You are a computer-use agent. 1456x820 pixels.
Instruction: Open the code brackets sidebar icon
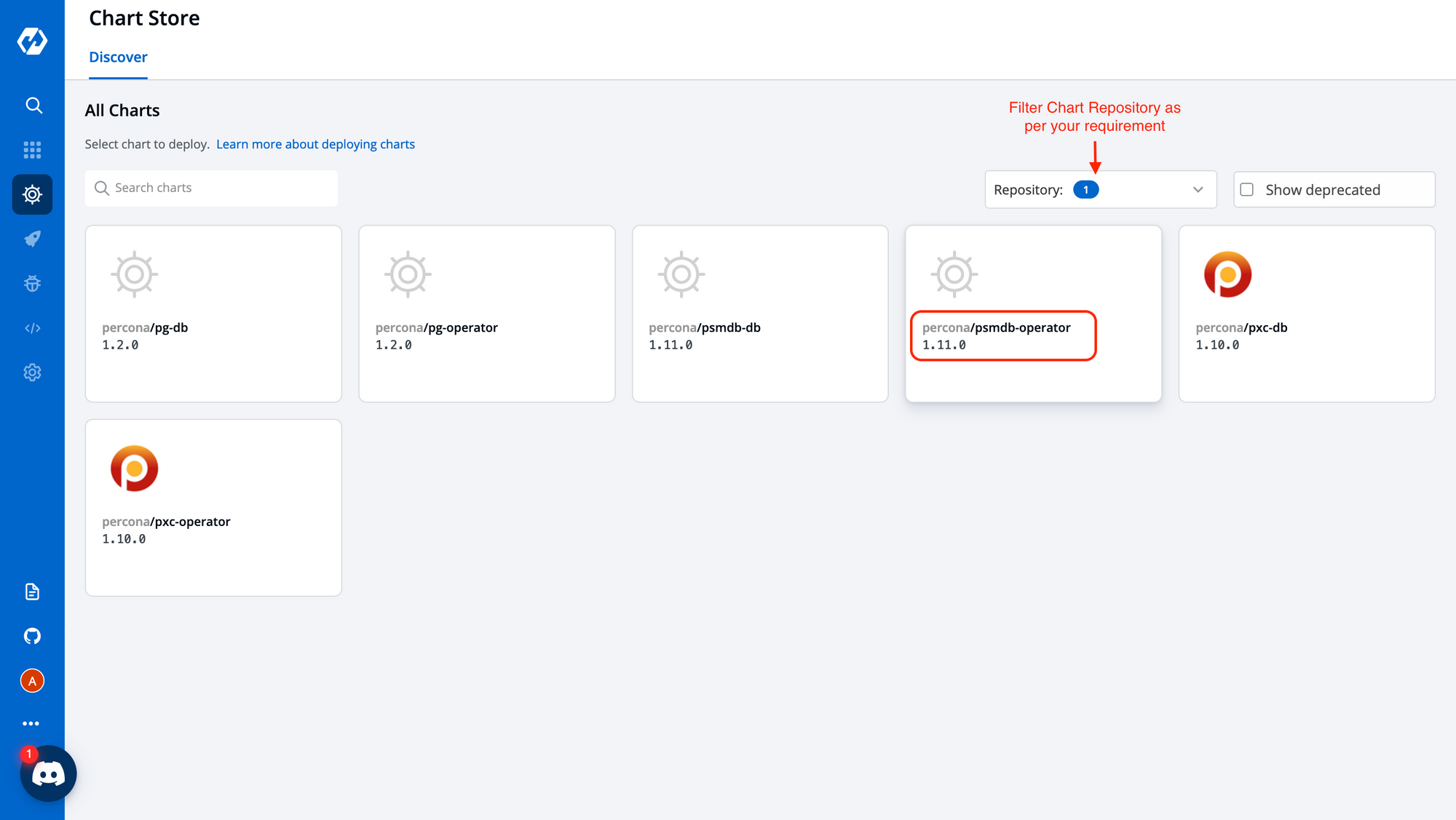pos(32,328)
